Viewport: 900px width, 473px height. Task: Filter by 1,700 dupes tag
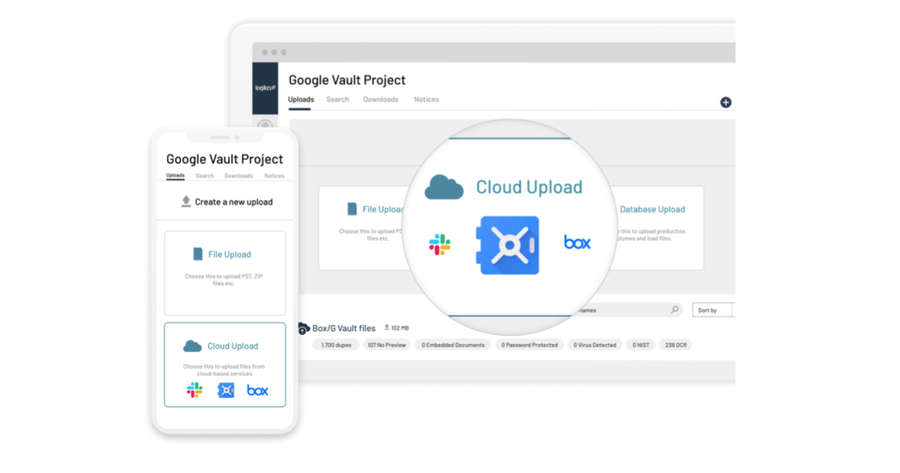[x=336, y=345]
